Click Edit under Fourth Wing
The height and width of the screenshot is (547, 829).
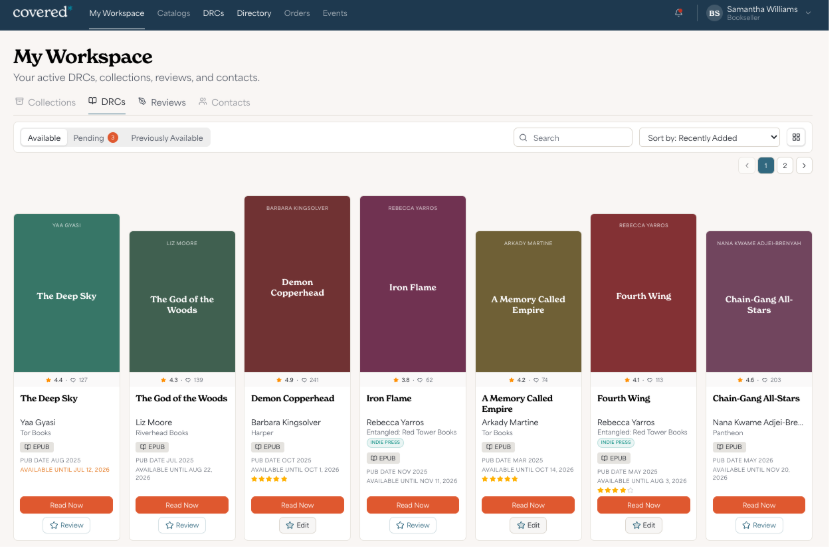[x=643, y=525]
